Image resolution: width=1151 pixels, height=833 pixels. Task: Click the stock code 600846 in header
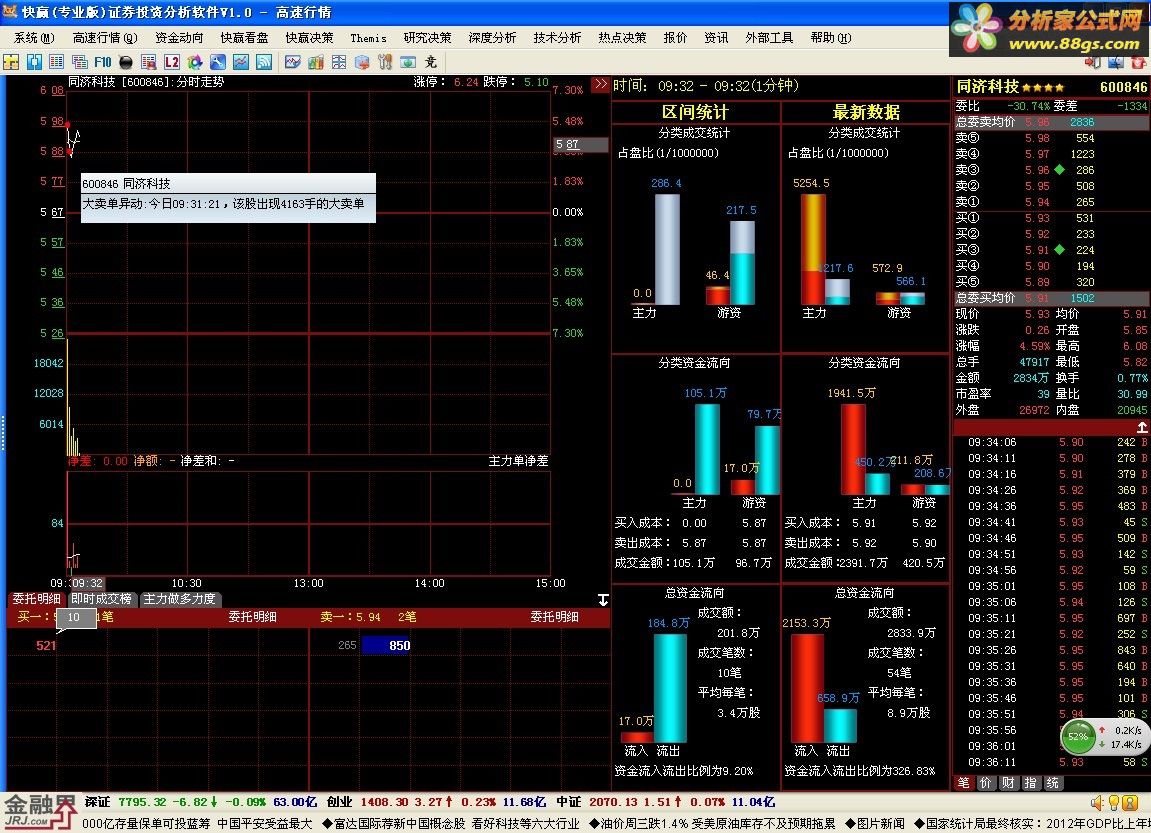(x=1123, y=87)
